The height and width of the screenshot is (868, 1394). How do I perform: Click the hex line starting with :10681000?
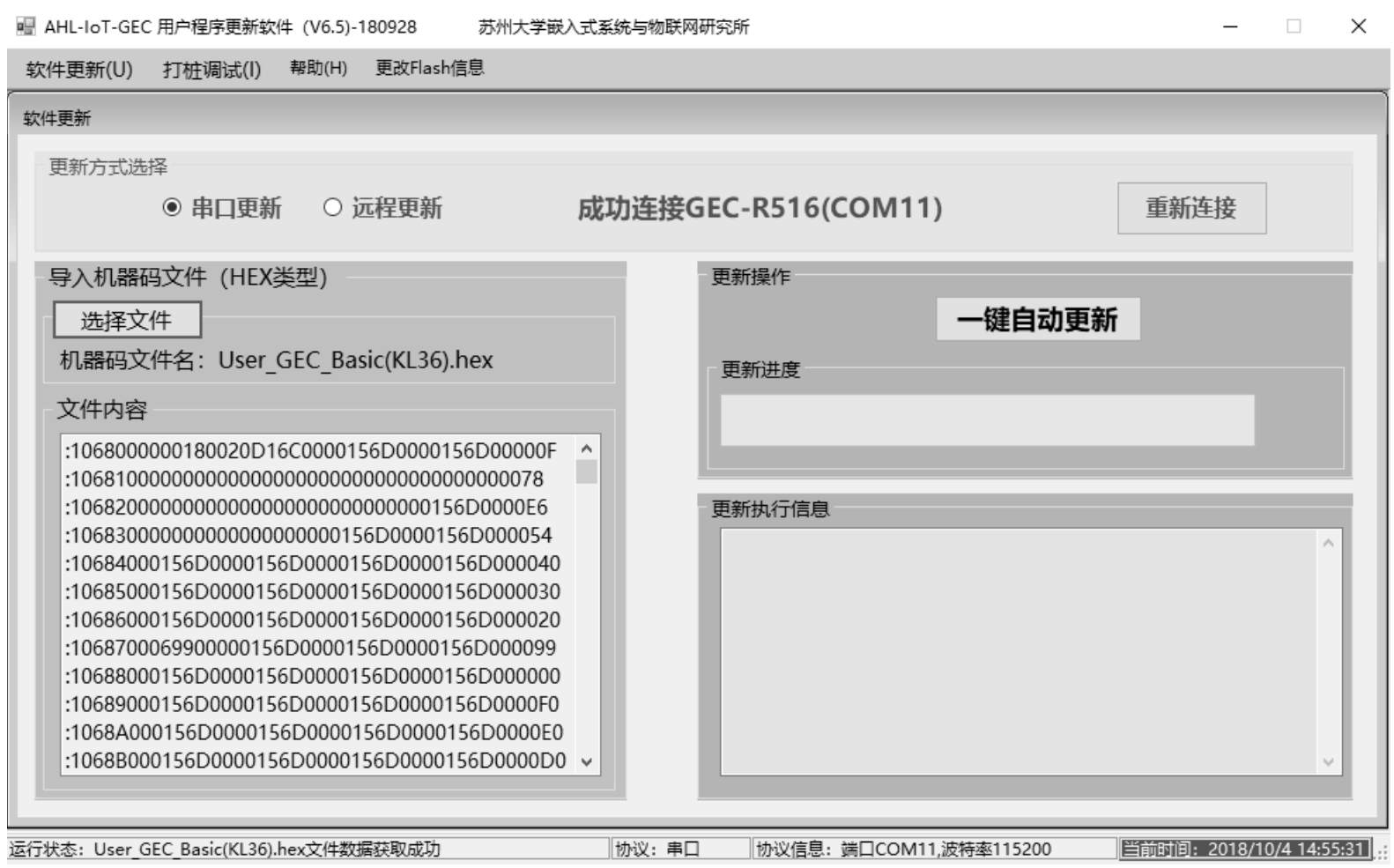pos(304,479)
